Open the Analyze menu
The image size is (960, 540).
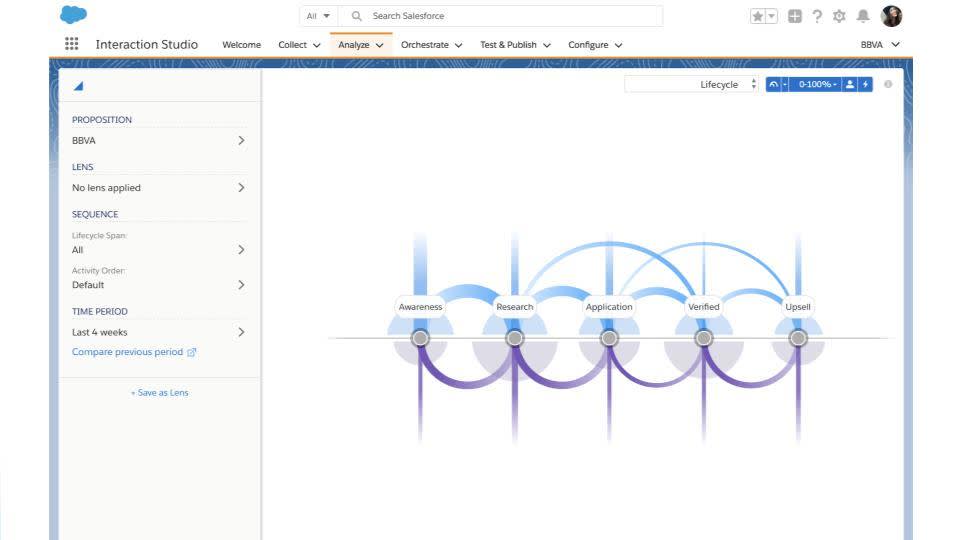(361, 45)
